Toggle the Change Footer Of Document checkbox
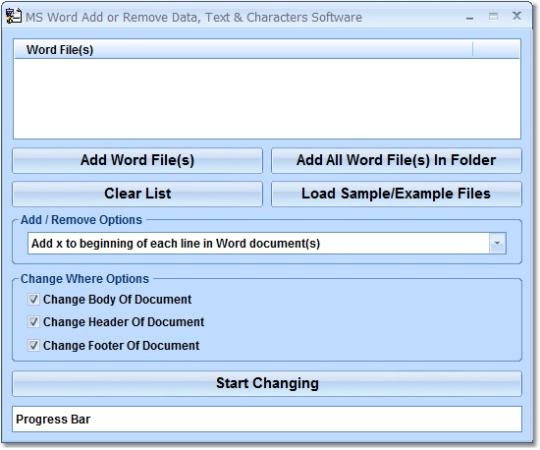Image resolution: width=540 pixels, height=450 pixels. coord(33,345)
